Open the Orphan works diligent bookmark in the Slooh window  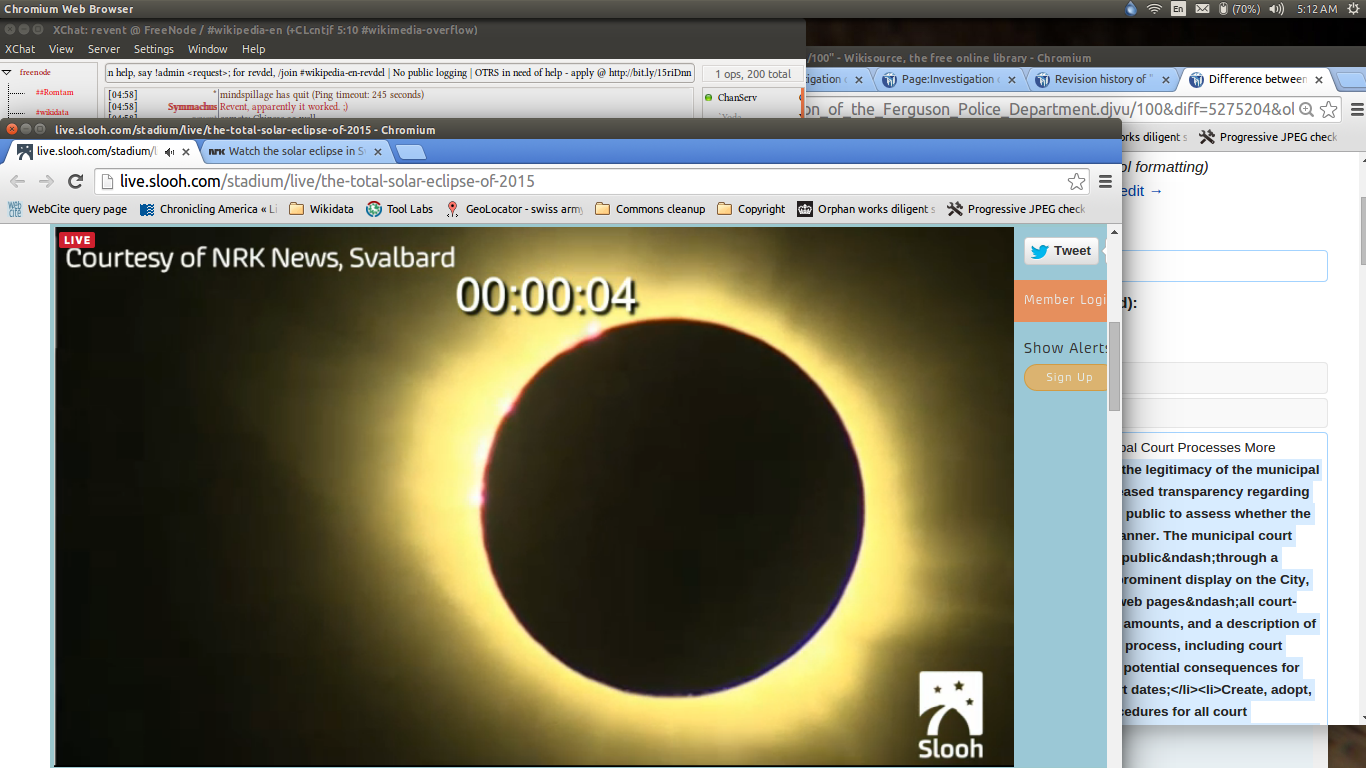tap(866, 209)
